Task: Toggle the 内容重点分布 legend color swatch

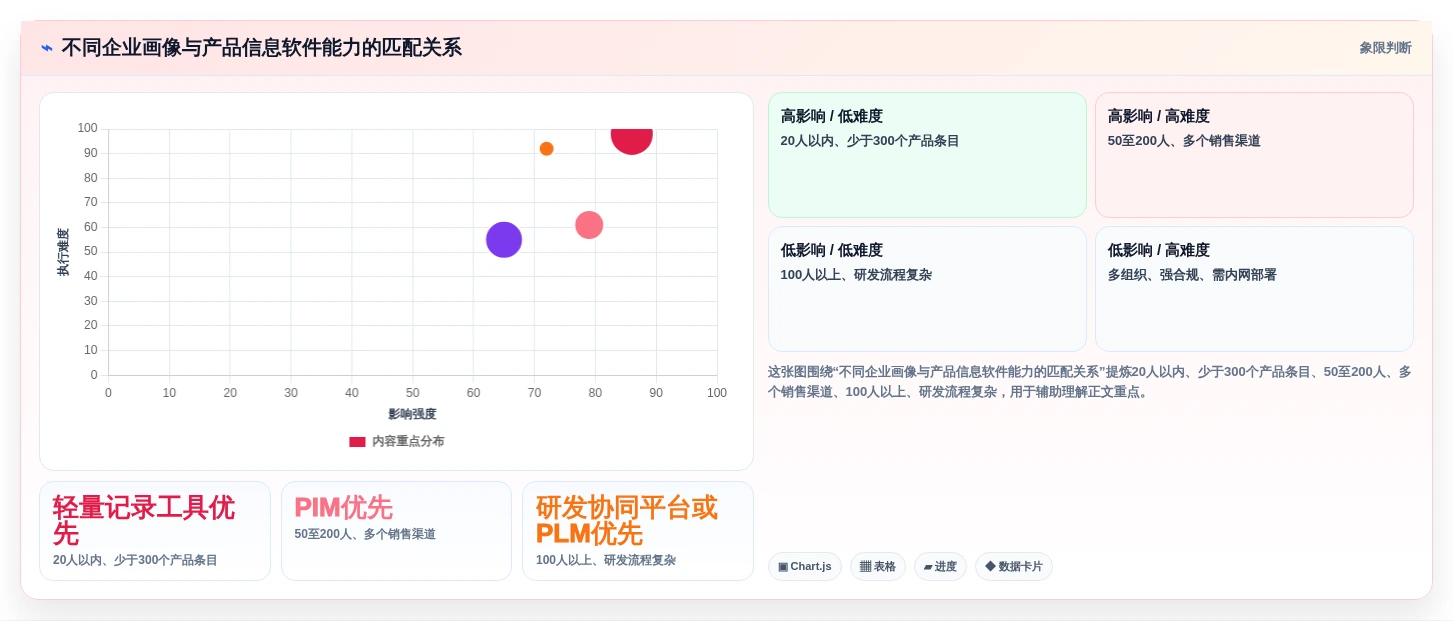Action: point(357,441)
